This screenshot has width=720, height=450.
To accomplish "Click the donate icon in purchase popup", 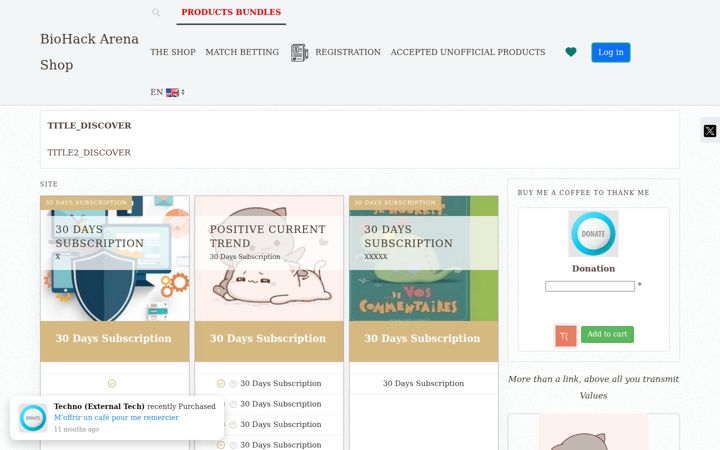I will [33, 418].
